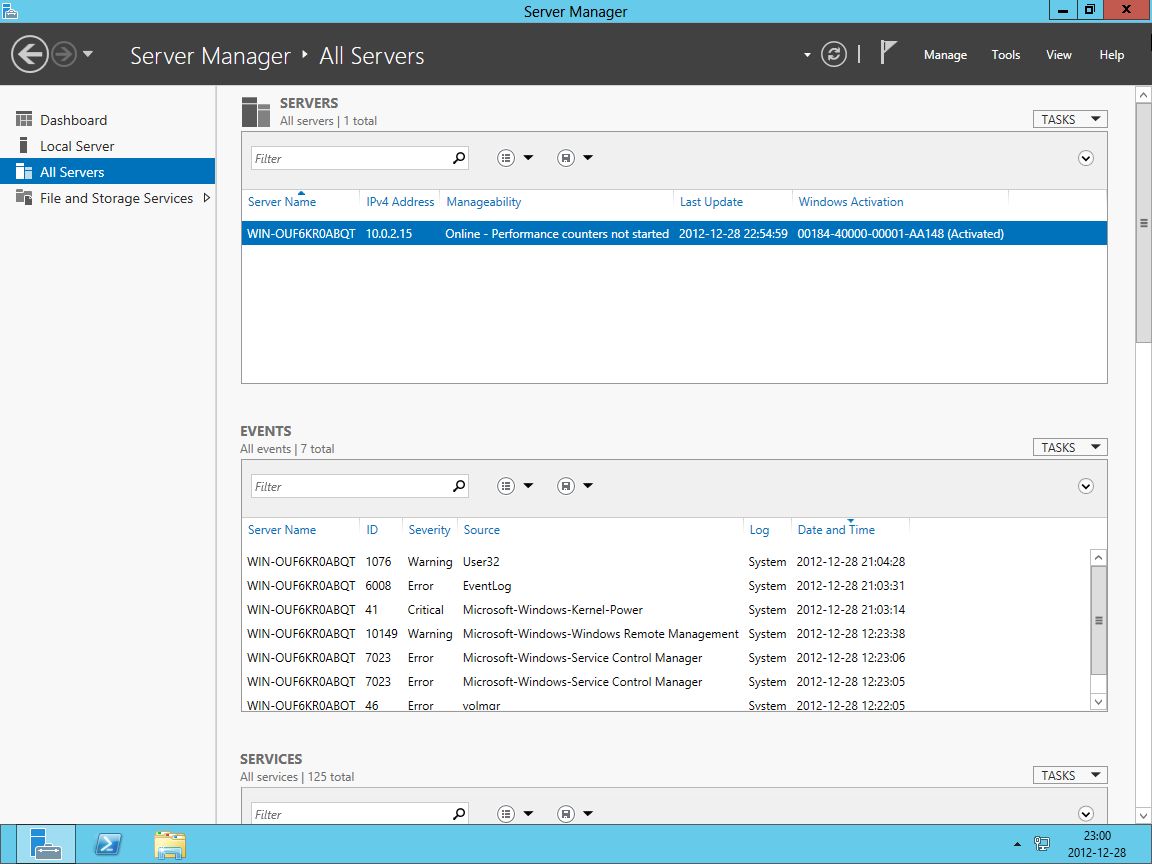Go to Dashboard in the sidebar
The height and width of the screenshot is (864, 1152).
click(x=73, y=120)
